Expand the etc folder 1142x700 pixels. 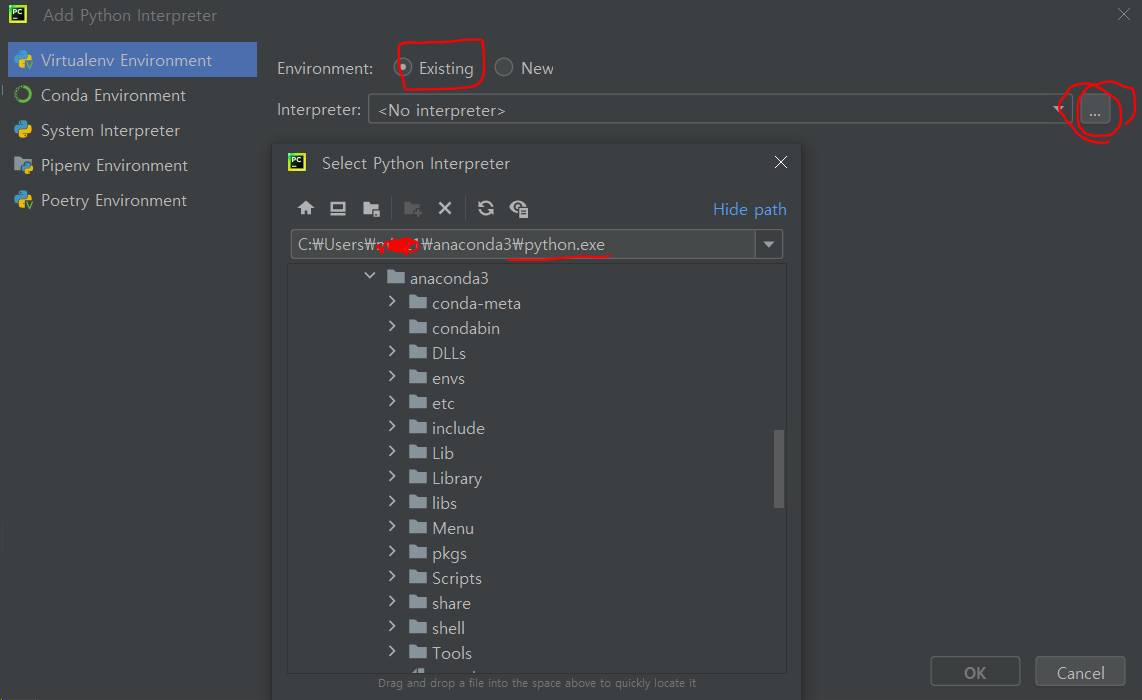(392, 401)
